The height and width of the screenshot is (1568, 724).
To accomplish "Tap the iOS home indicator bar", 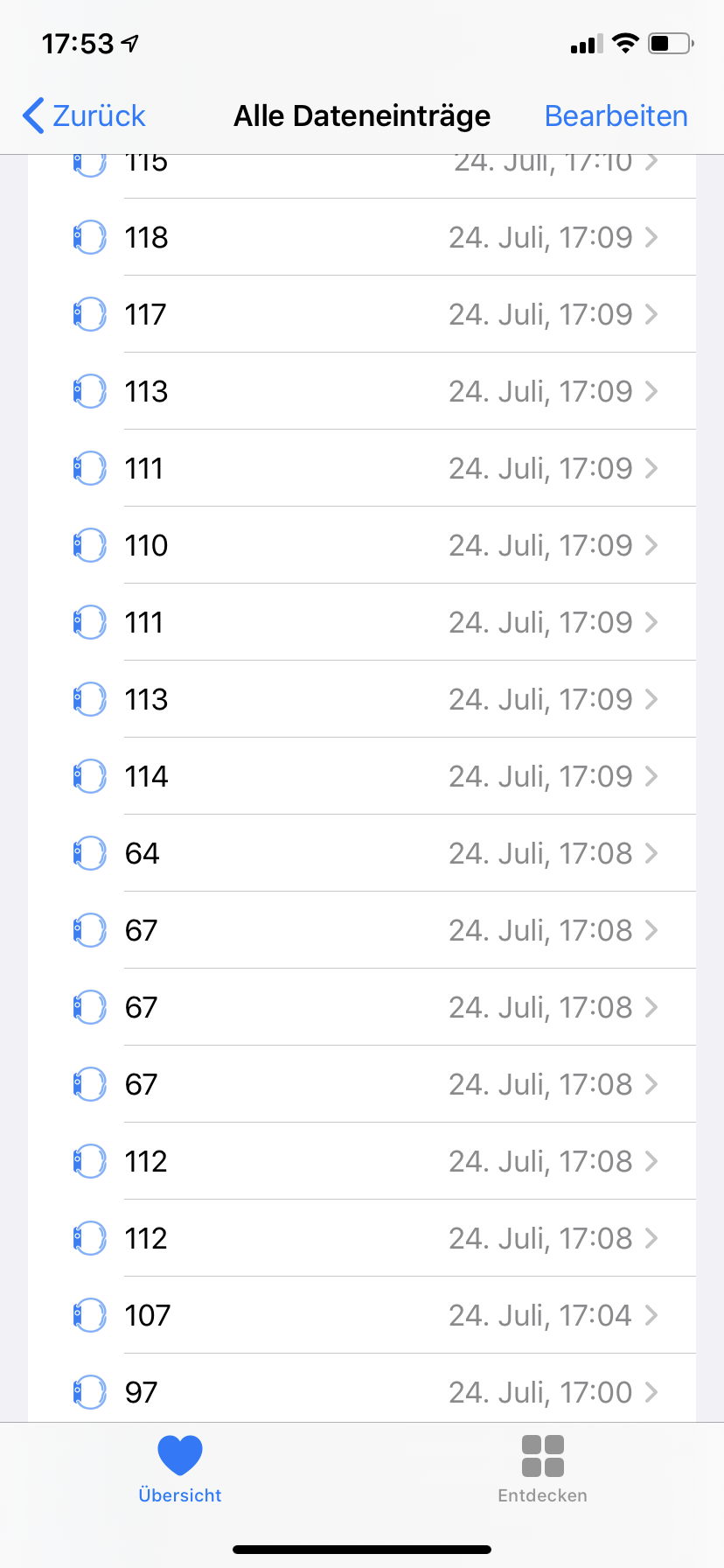I will coord(362,1550).
